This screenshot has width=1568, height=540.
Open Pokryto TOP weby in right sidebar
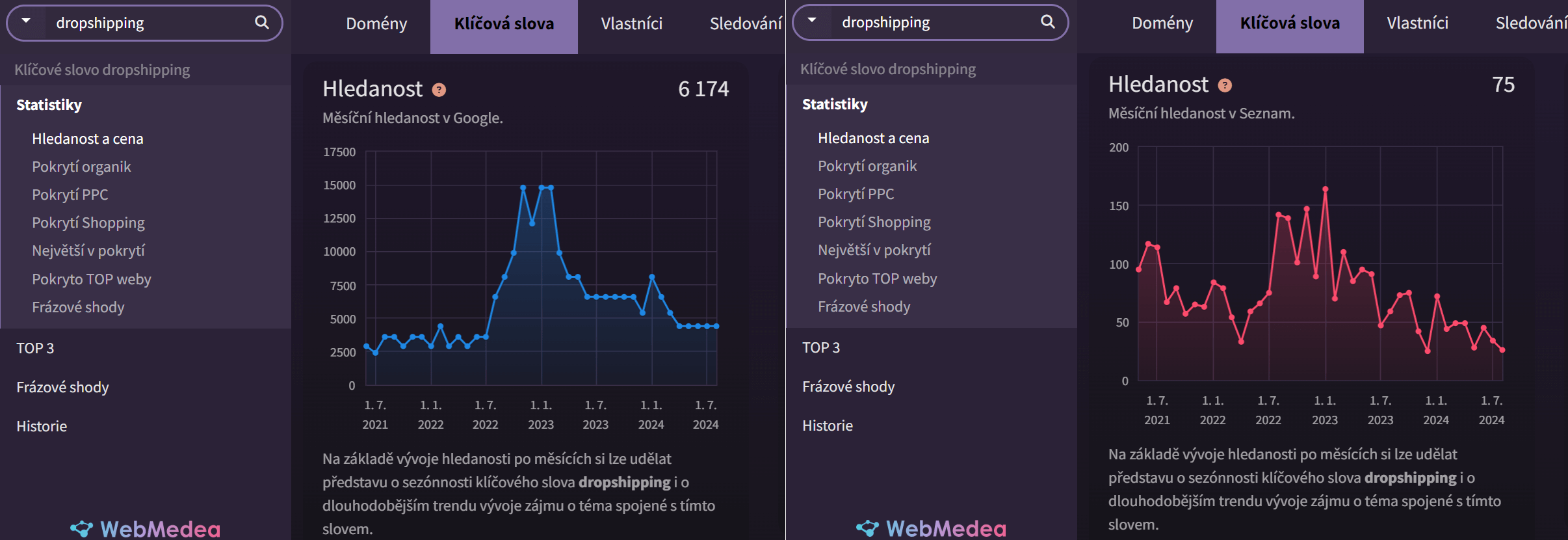click(x=878, y=278)
